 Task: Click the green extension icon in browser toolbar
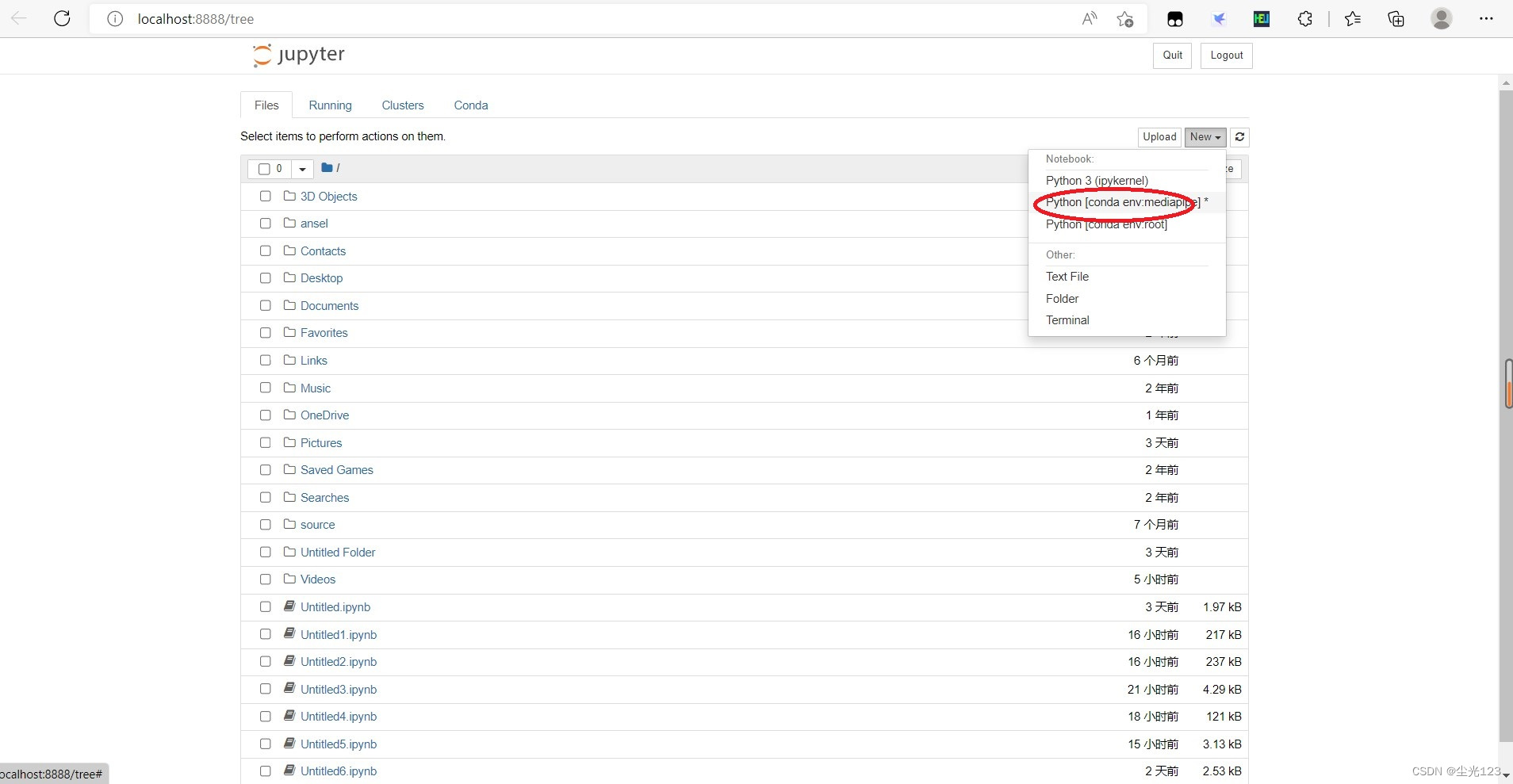[x=1262, y=19]
